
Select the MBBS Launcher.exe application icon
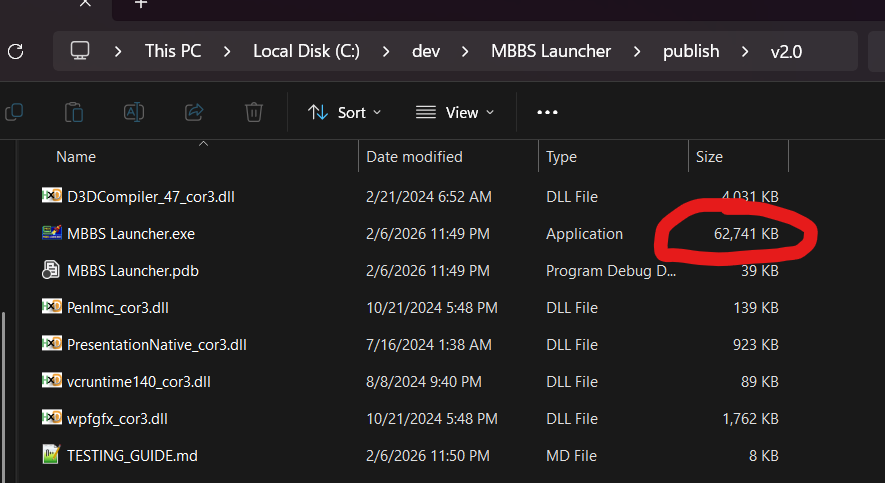(x=52, y=233)
